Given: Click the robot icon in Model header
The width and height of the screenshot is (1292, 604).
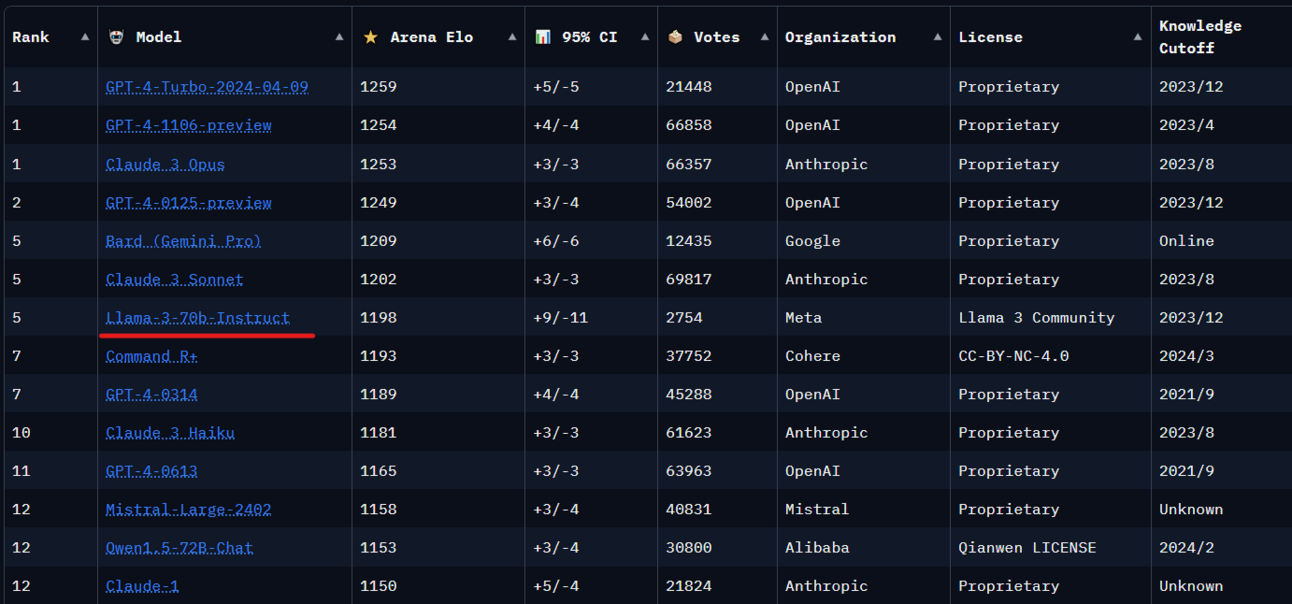Looking at the screenshot, I should coord(116,37).
